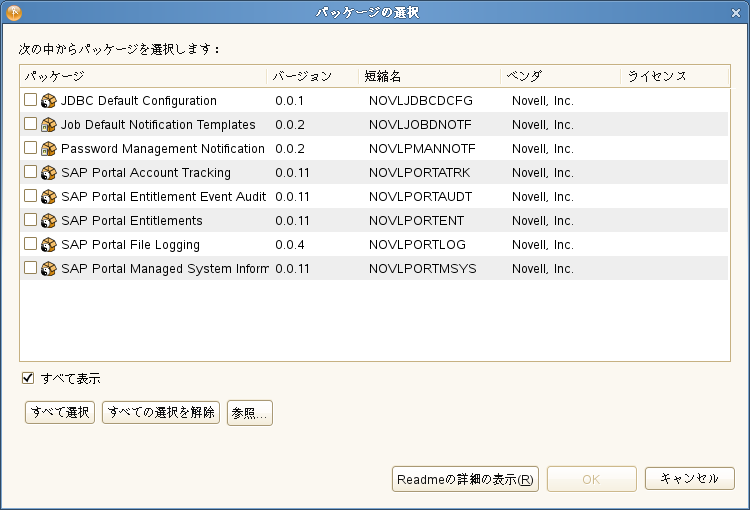The width and height of the screenshot is (750, 510).
Task: Select the NOVLPMANNOTF short name cell
Action: [422, 149]
